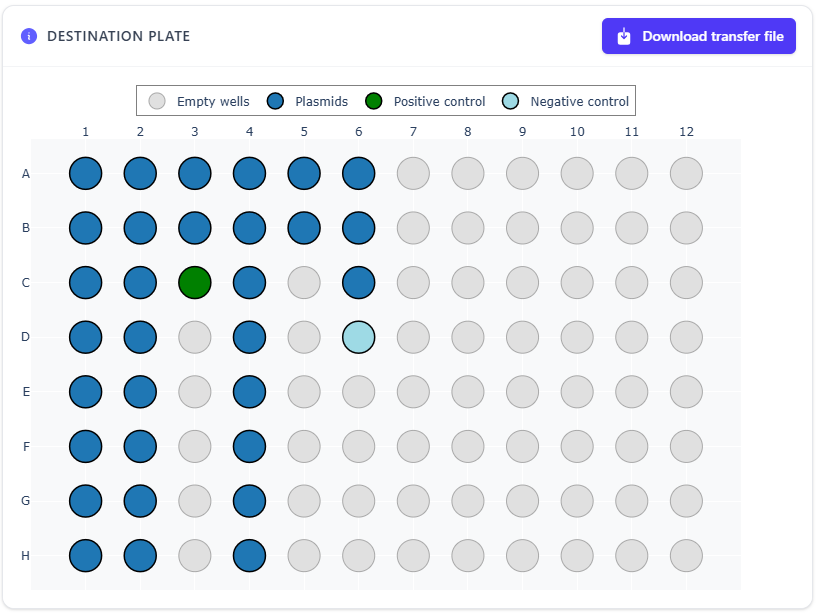820x613 pixels.
Task: Toggle plasmid well B6
Action: tap(358, 227)
